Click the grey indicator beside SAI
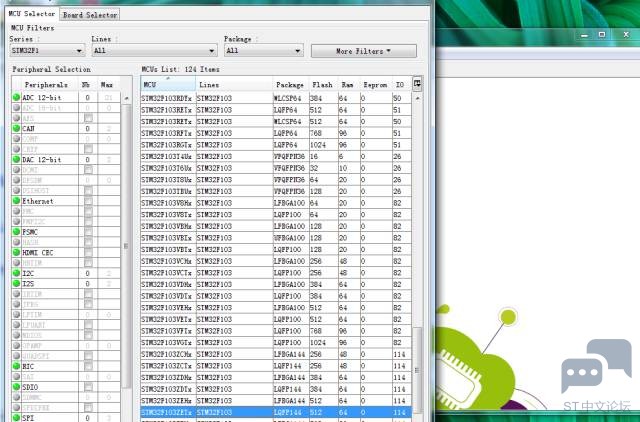 tap(16, 376)
